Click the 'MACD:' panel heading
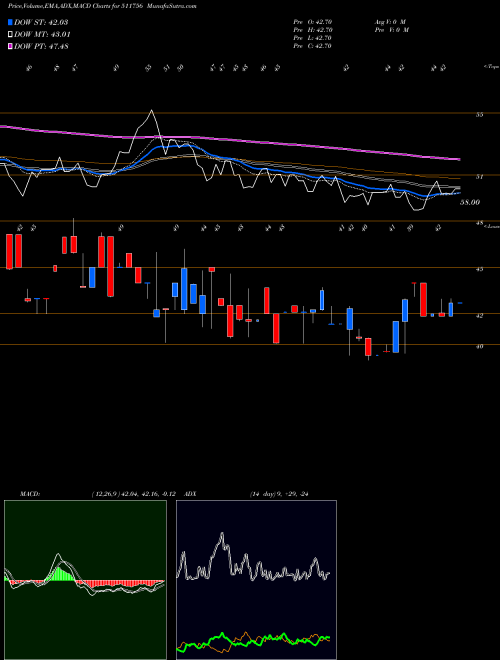This screenshot has height=660, width=500. tap(30, 494)
